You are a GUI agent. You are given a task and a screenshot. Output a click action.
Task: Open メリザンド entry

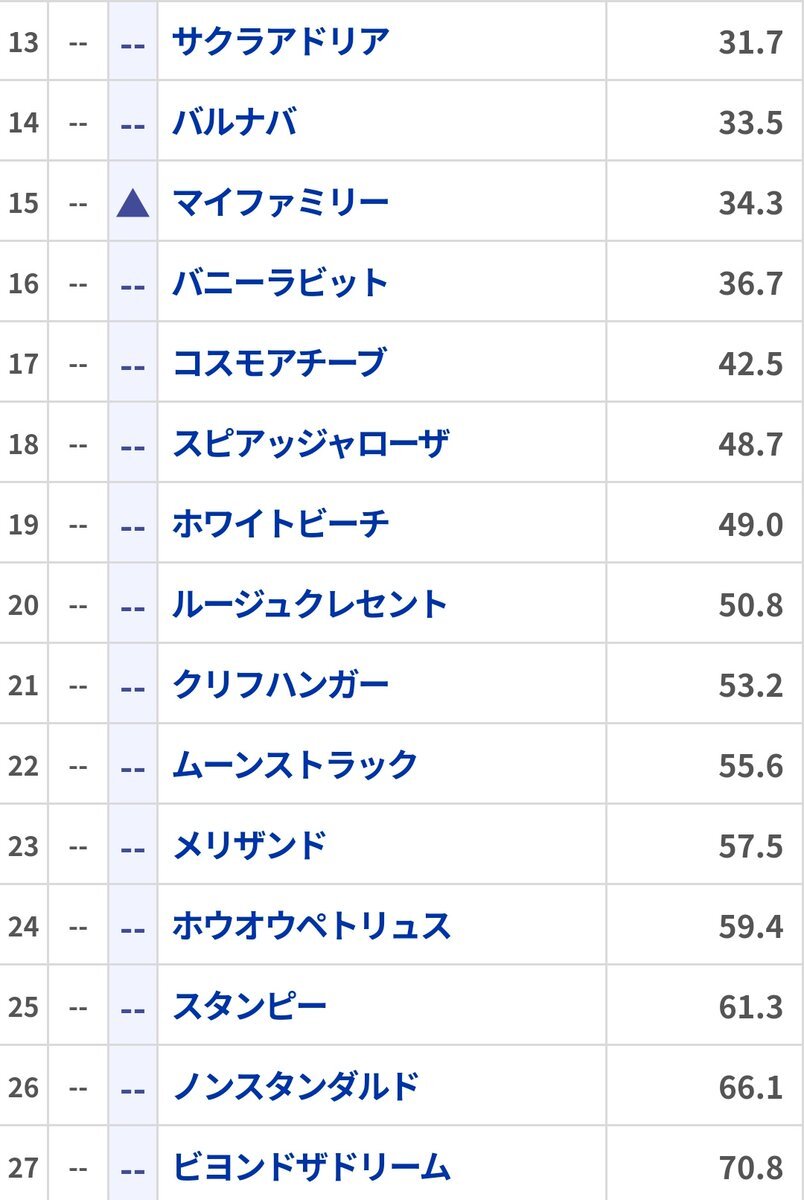(x=250, y=846)
